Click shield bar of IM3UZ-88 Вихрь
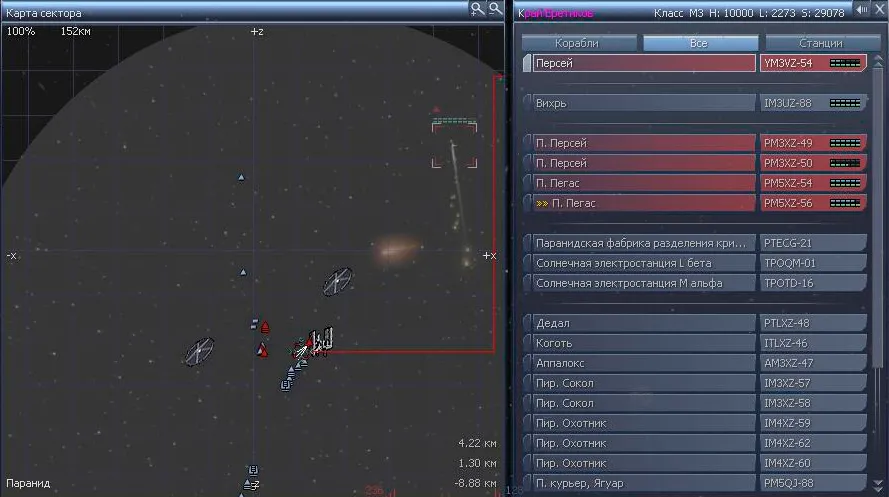Screen dimensions: 889x497 [845, 103]
